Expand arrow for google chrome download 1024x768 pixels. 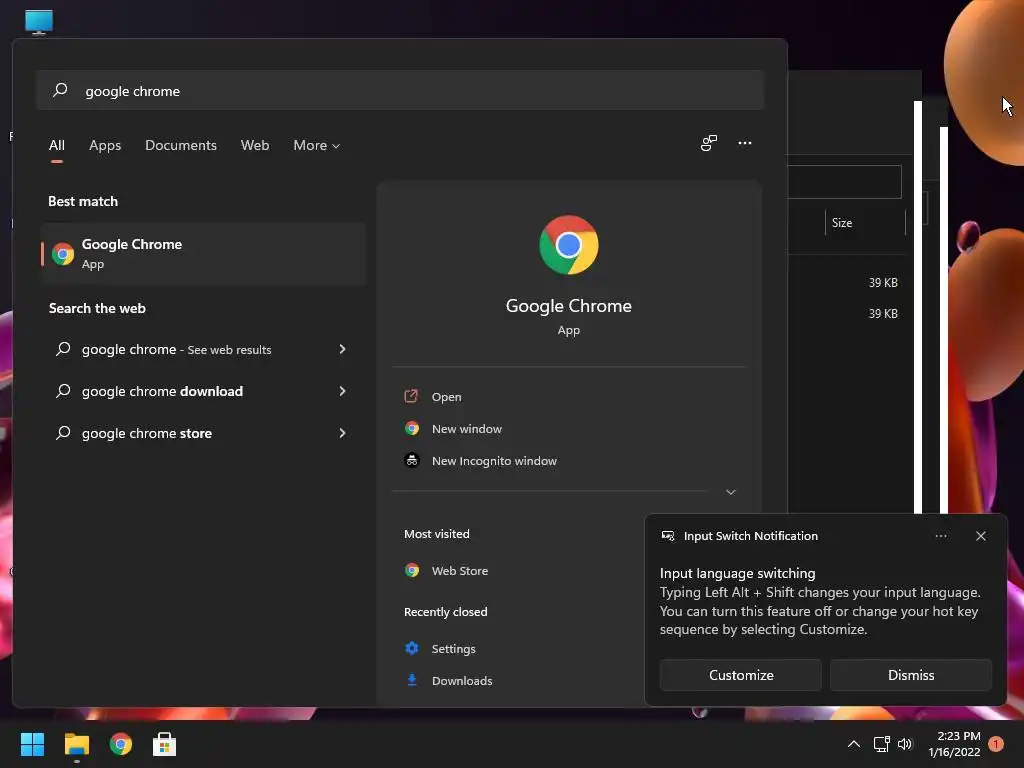pyautogui.click(x=342, y=391)
